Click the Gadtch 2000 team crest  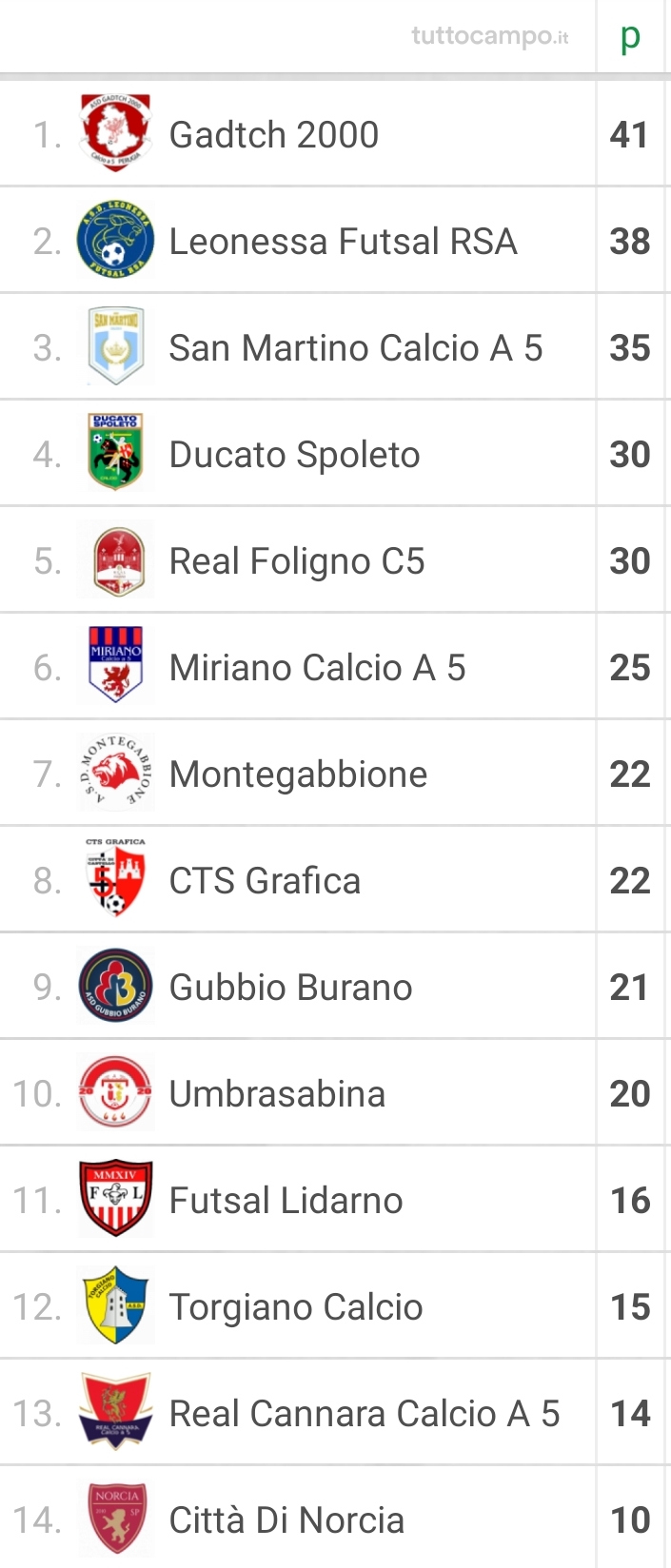point(115,133)
